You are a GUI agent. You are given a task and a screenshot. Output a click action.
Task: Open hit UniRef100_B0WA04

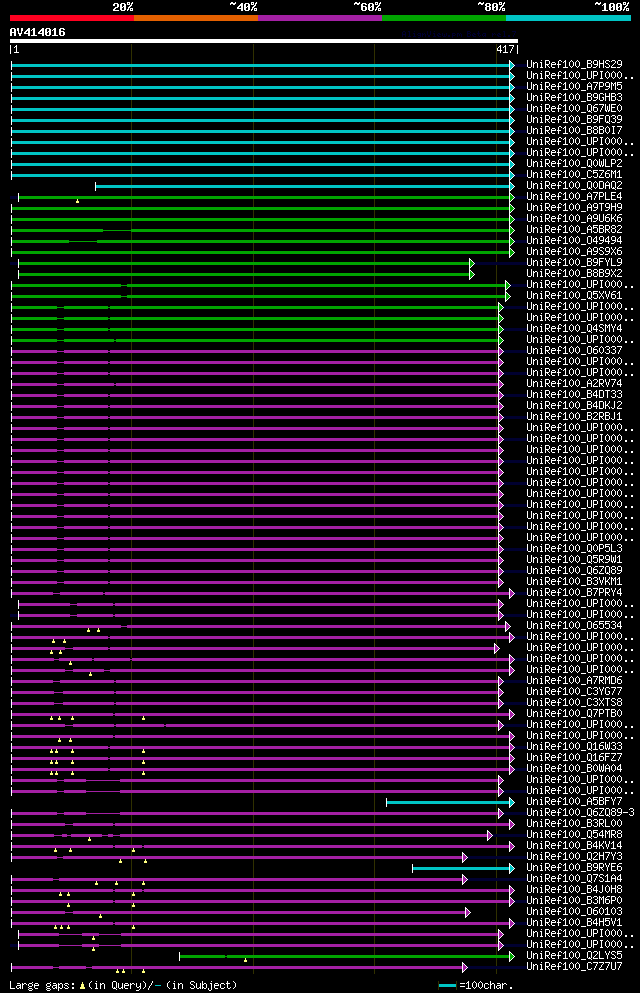pos(574,769)
